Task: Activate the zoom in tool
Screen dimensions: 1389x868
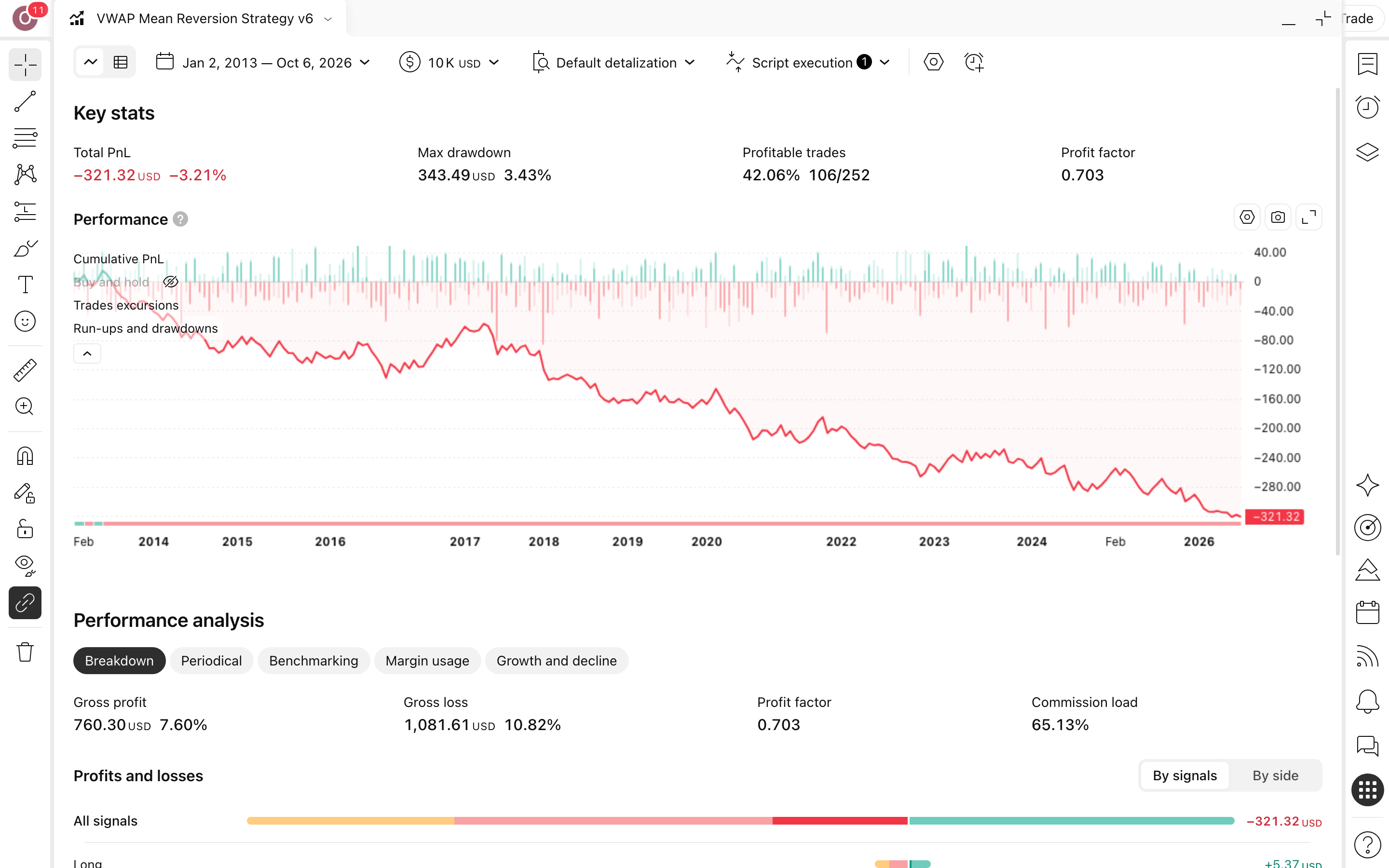Action: point(25,407)
